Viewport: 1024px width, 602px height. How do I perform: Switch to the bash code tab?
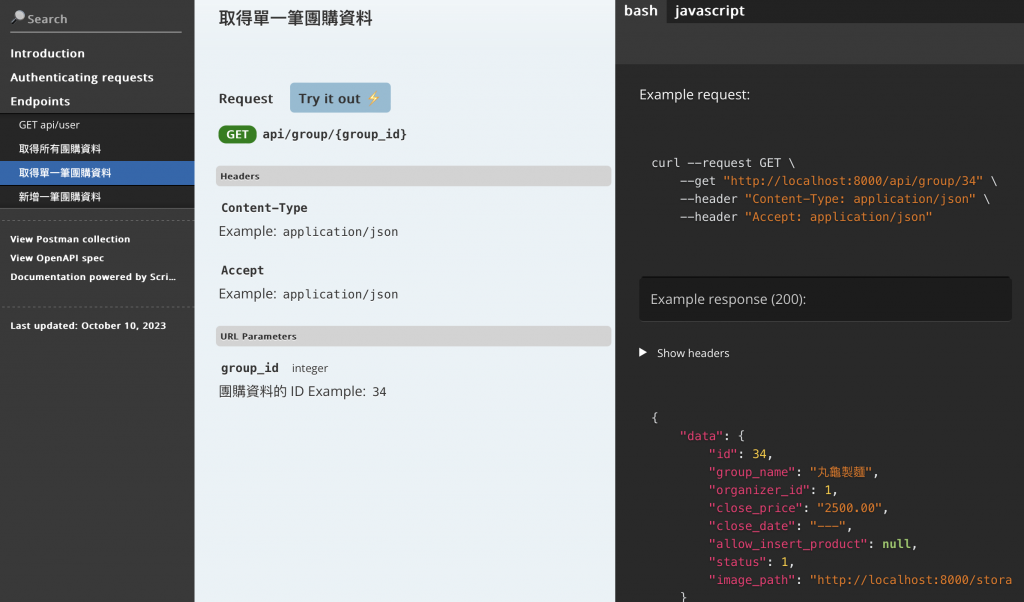point(640,11)
